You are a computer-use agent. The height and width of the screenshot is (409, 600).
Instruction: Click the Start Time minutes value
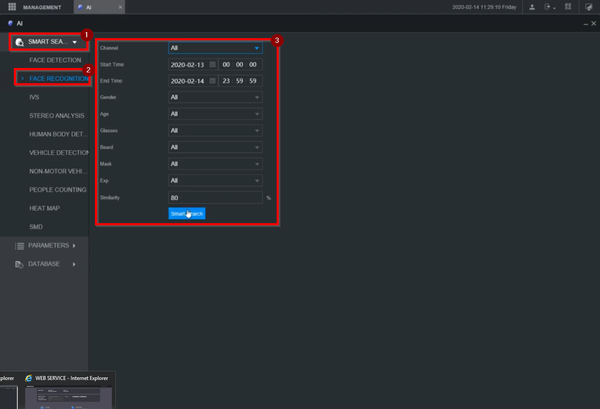point(240,65)
